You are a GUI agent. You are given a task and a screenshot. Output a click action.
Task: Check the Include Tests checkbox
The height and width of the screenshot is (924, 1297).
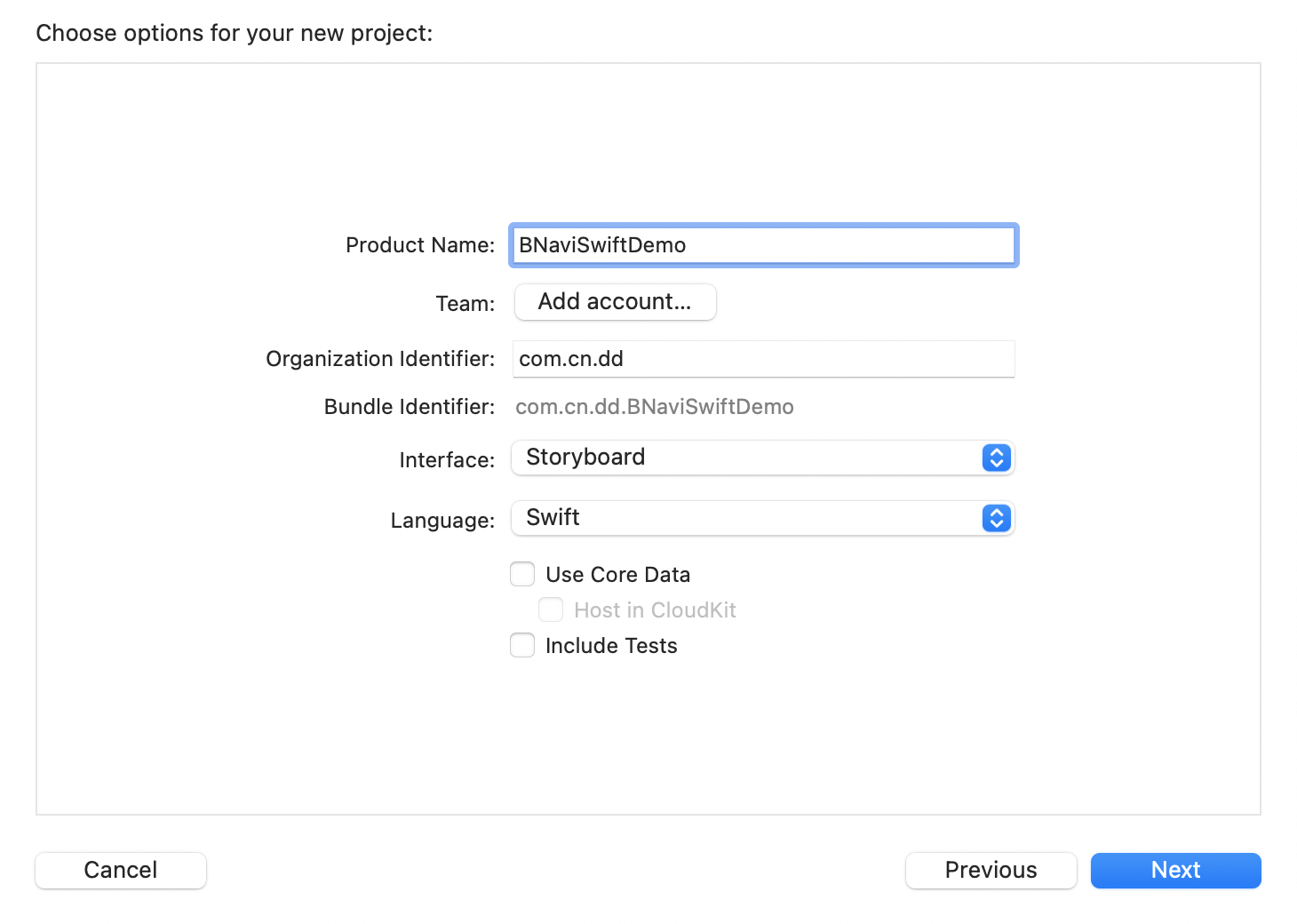click(522, 645)
